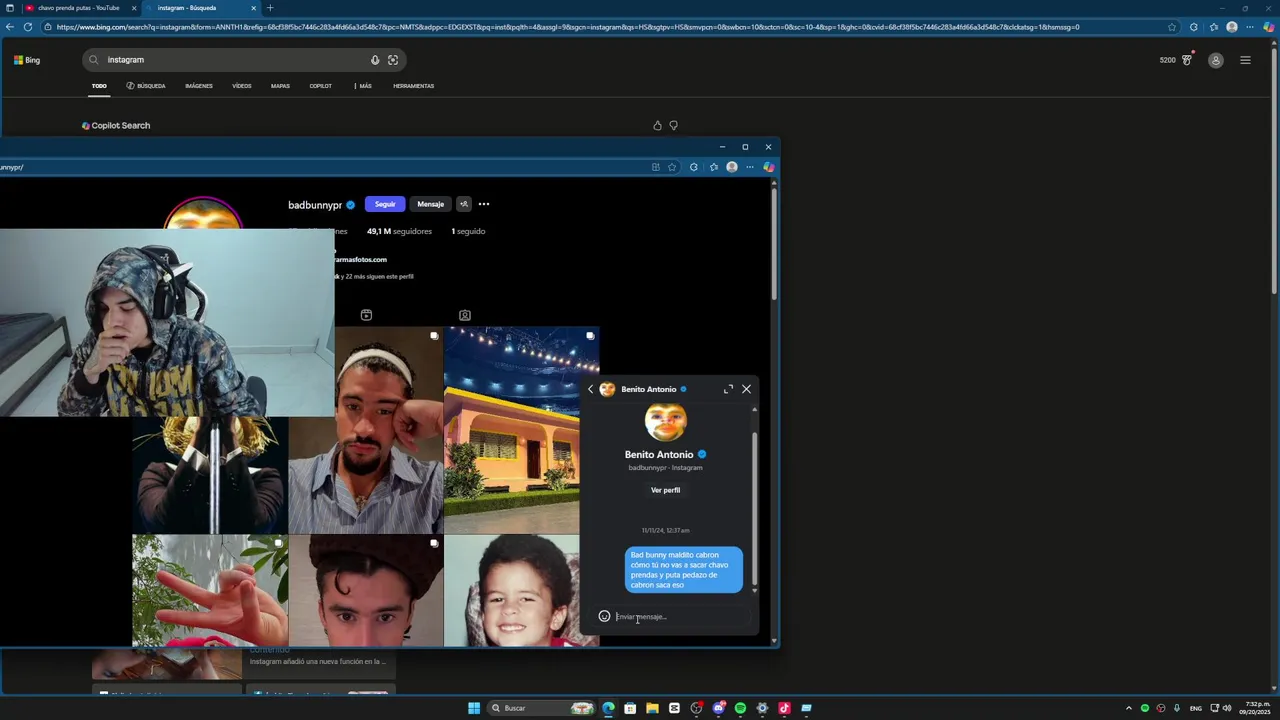Select the MAPAS tab in Bing

(280, 86)
